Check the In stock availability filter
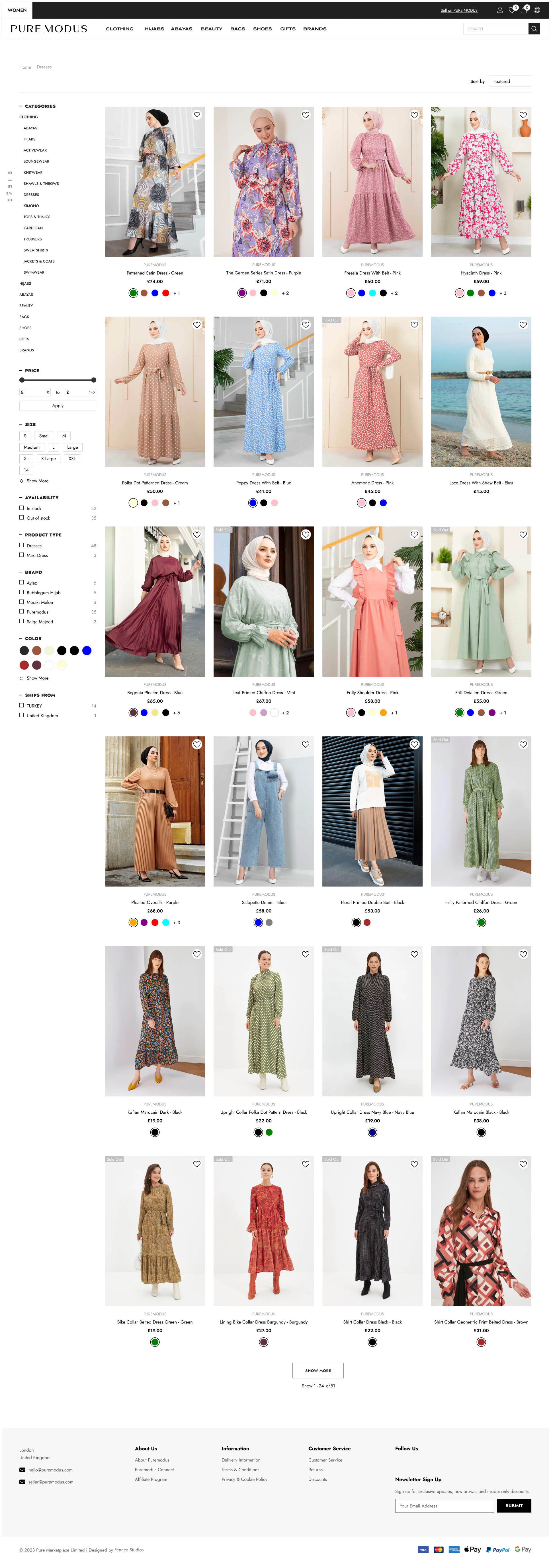 pos(22,508)
